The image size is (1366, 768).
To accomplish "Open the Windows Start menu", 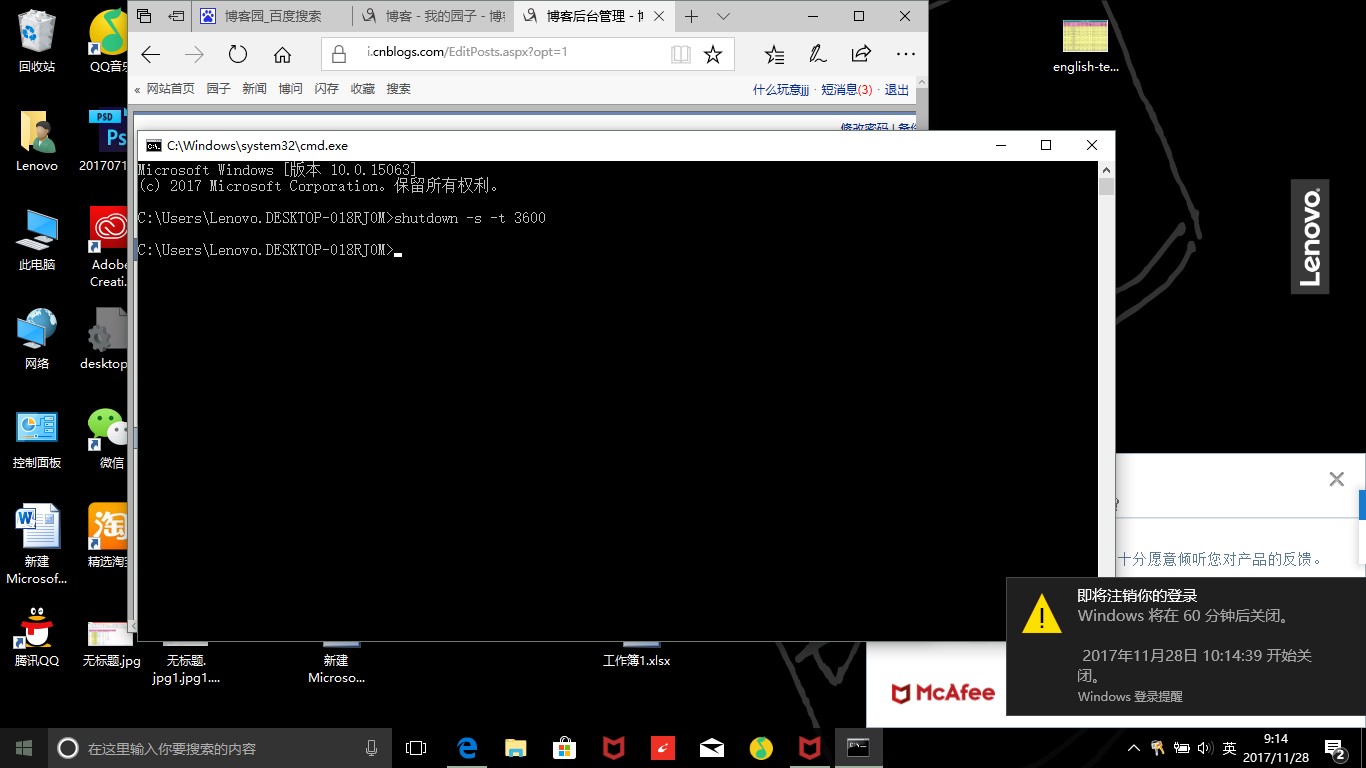I will click(24, 747).
